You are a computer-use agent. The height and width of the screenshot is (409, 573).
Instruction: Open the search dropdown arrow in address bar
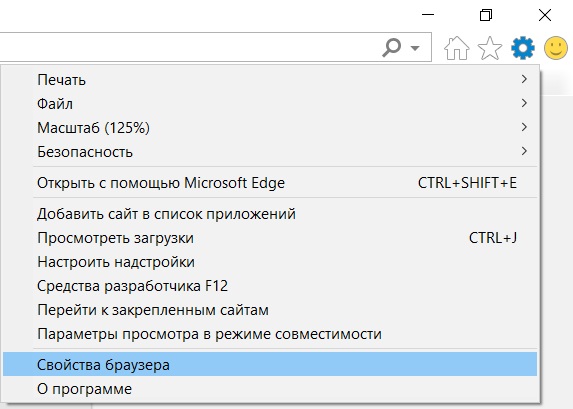click(x=415, y=48)
